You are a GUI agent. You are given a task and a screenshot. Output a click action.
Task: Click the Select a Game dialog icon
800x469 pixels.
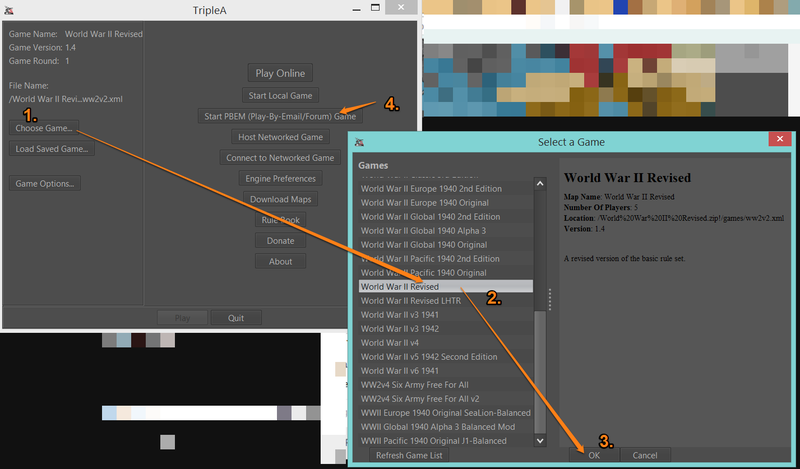pyautogui.click(x=359, y=142)
